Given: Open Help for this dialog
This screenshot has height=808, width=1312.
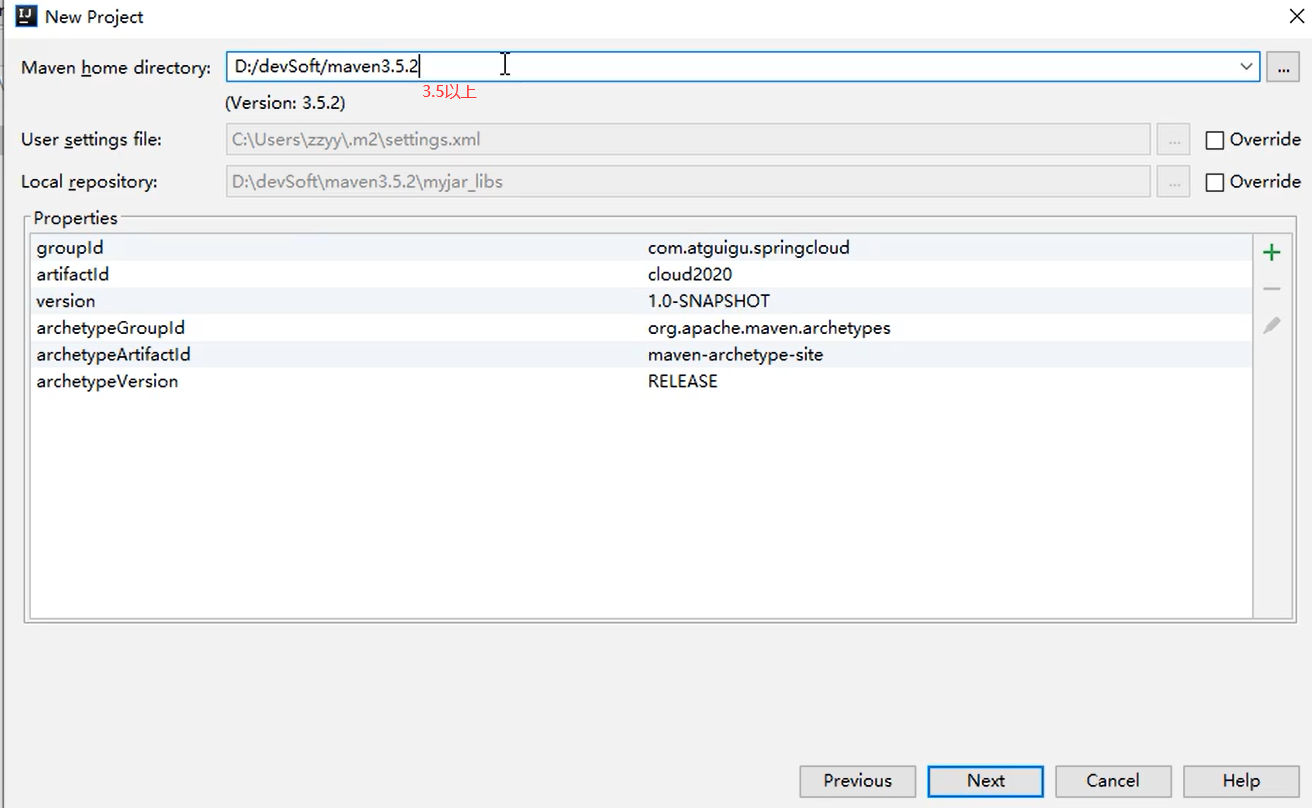Looking at the screenshot, I should tap(1240, 781).
